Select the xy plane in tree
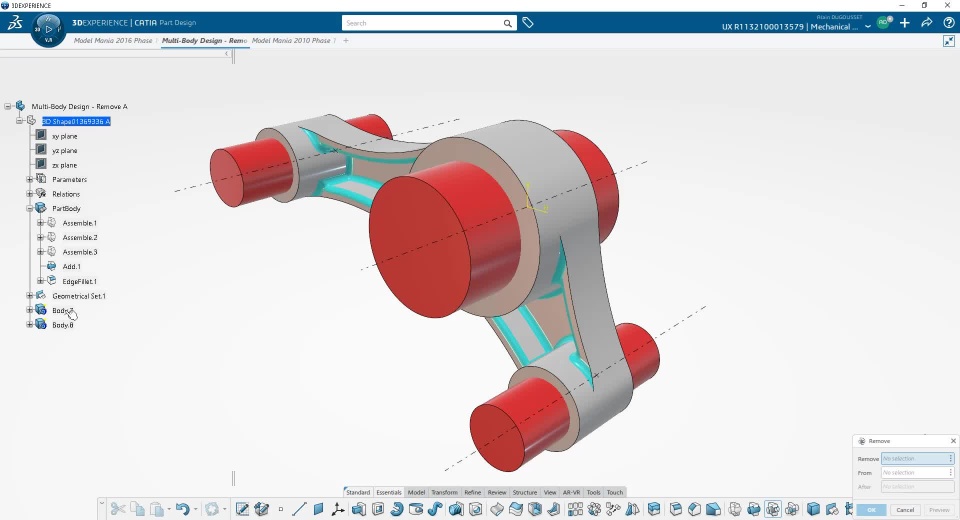This screenshot has height=520, width=960. 64,136
